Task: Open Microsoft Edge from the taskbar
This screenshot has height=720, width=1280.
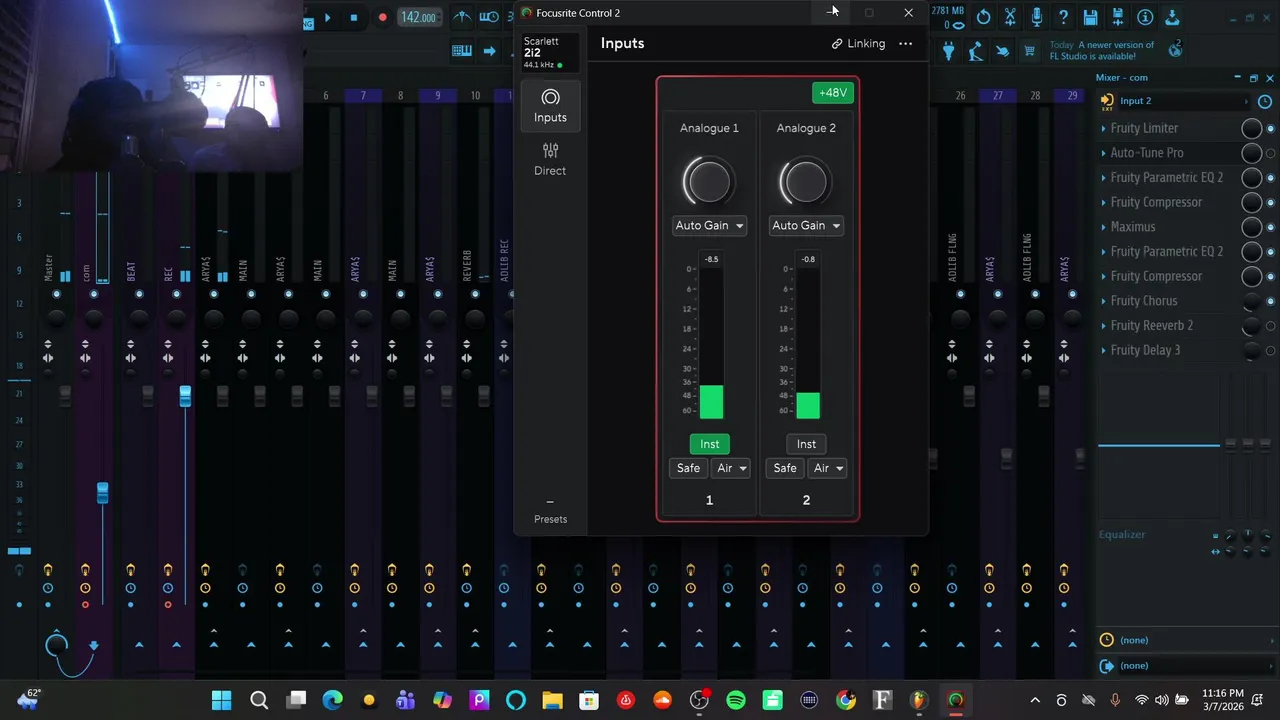Action: pos(332,700)
